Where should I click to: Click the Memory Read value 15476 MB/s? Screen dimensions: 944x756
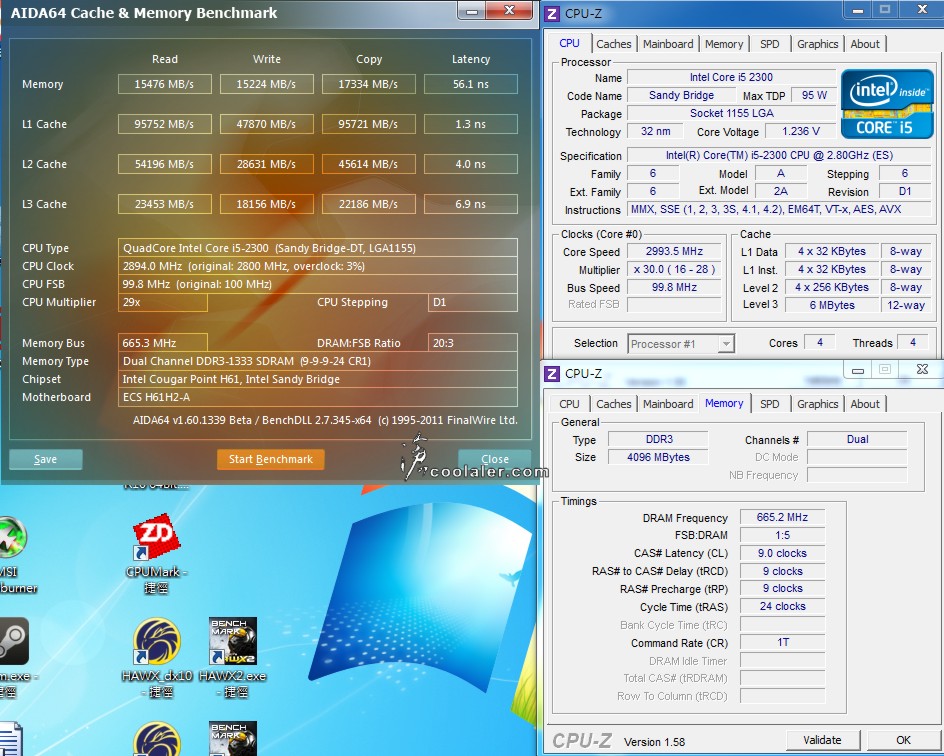pyautogui.click(x=164, y=84)
